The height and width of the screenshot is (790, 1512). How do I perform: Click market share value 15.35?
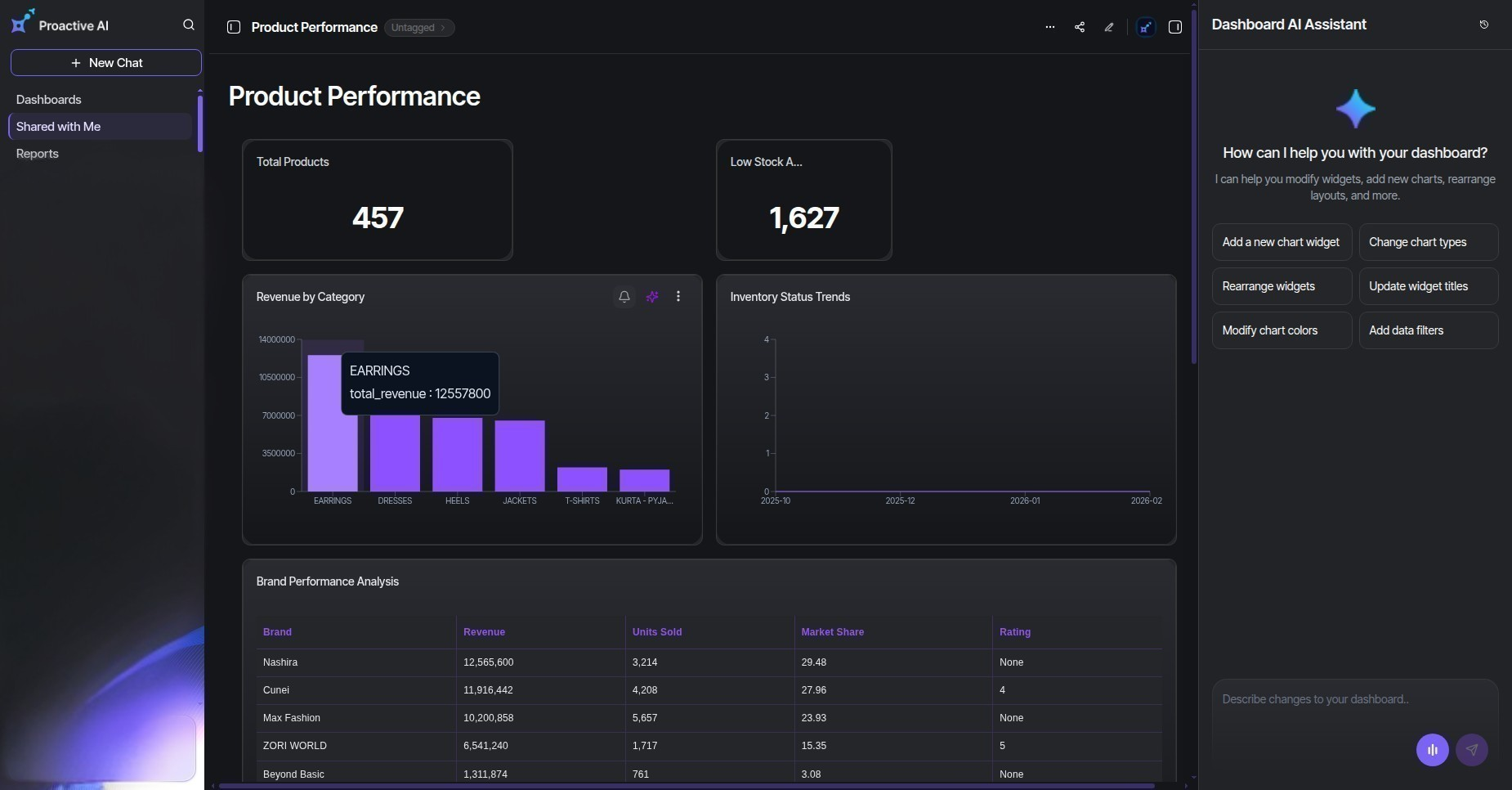click(x=814, y=746)
